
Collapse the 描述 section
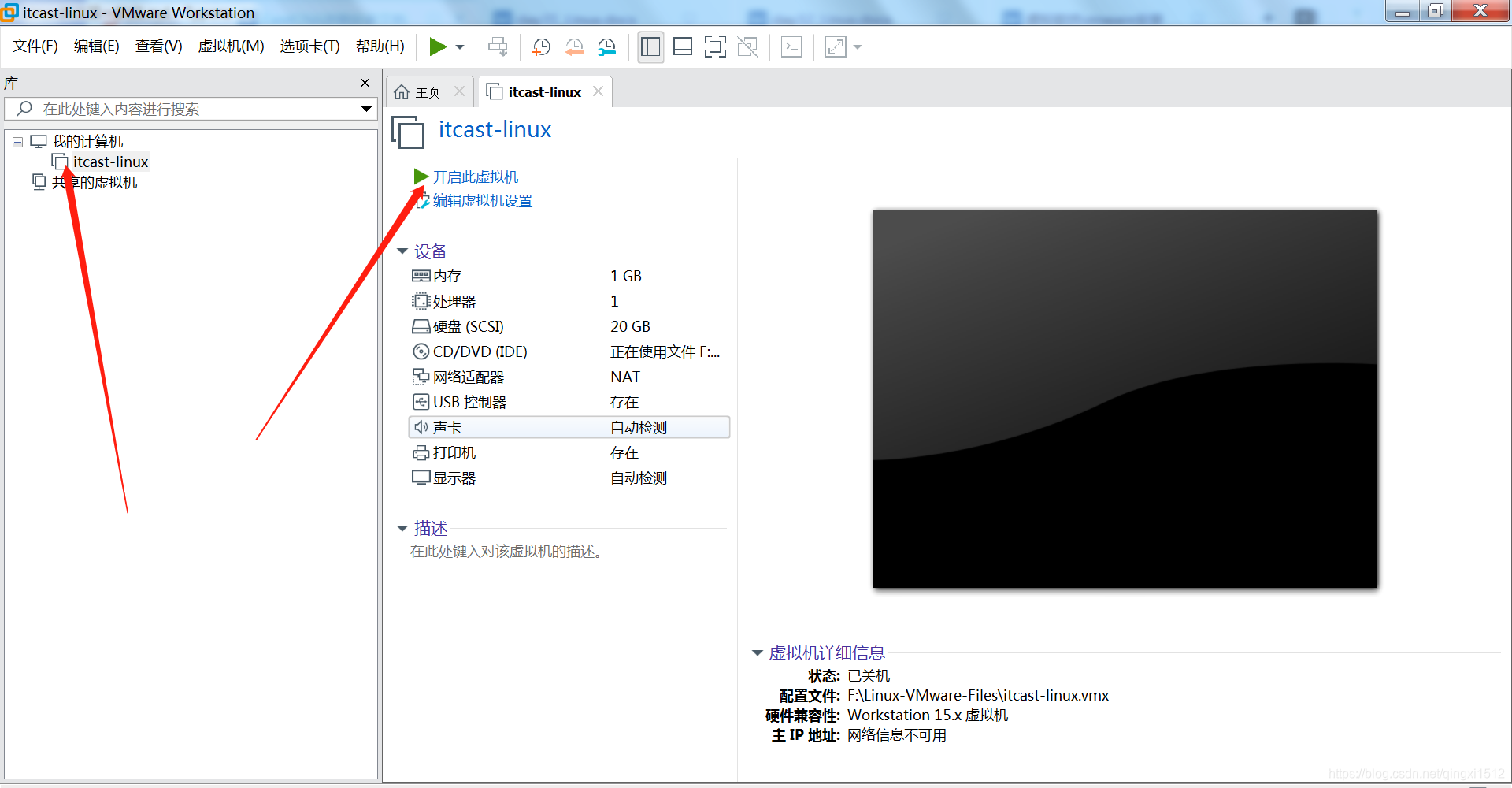click(x=402, y=529)
